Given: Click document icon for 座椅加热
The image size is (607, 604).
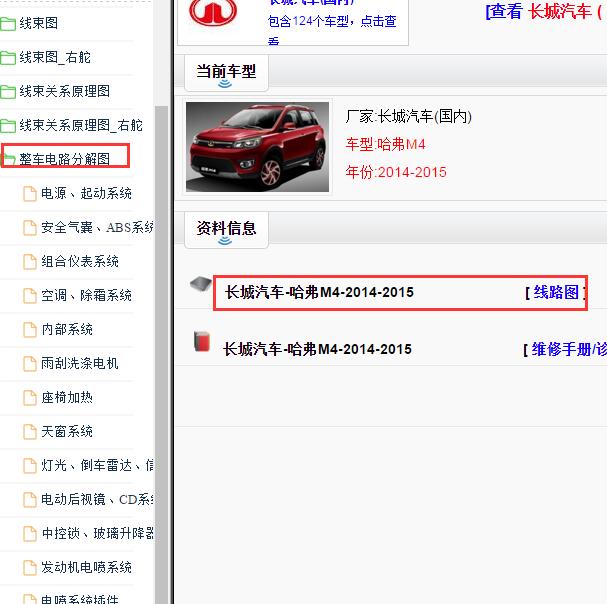Looking at the screenshot, I should (30, 398).
